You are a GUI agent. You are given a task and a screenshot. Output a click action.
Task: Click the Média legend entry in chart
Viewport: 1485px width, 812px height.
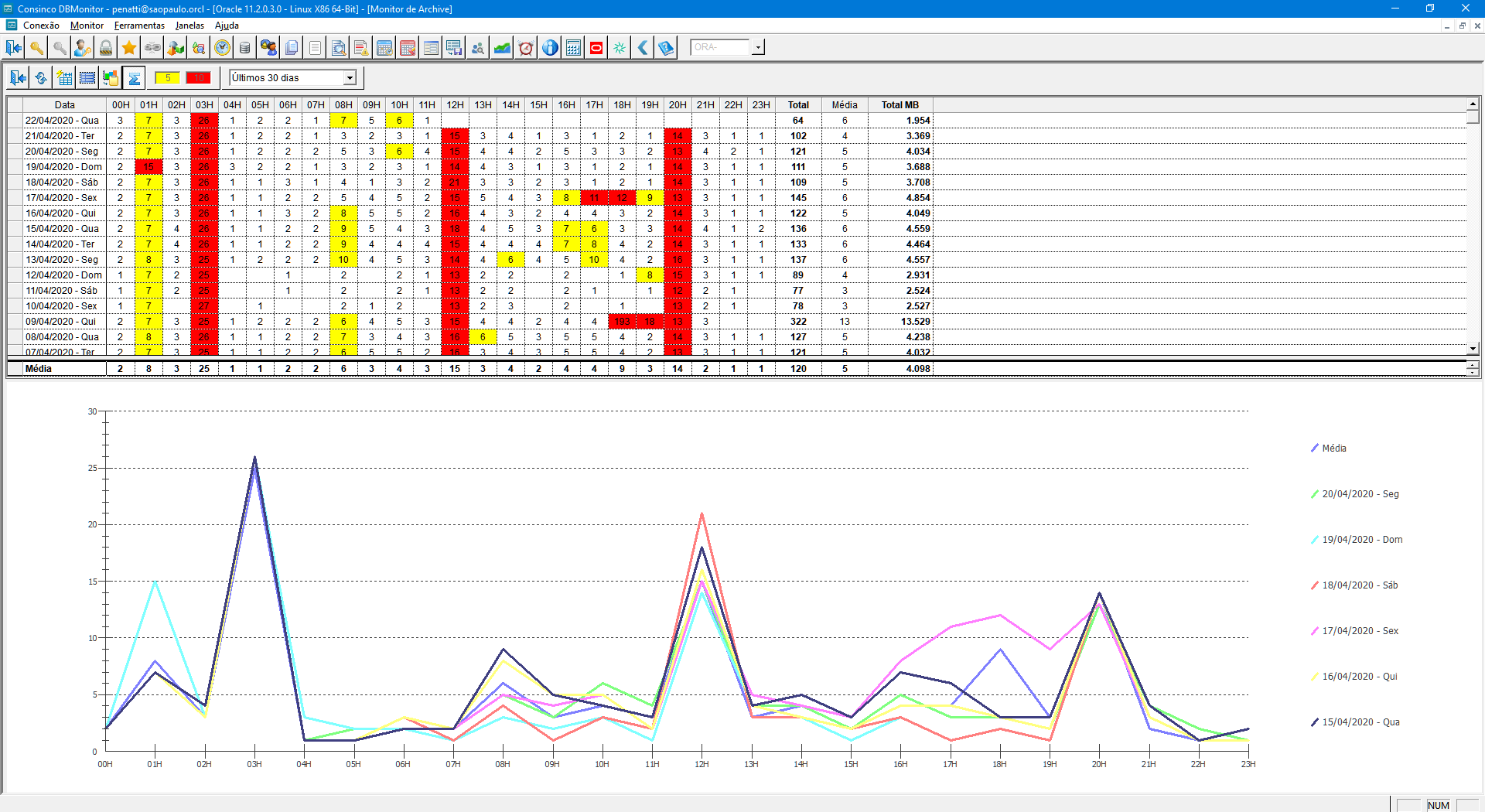[x=1329, y=449]
